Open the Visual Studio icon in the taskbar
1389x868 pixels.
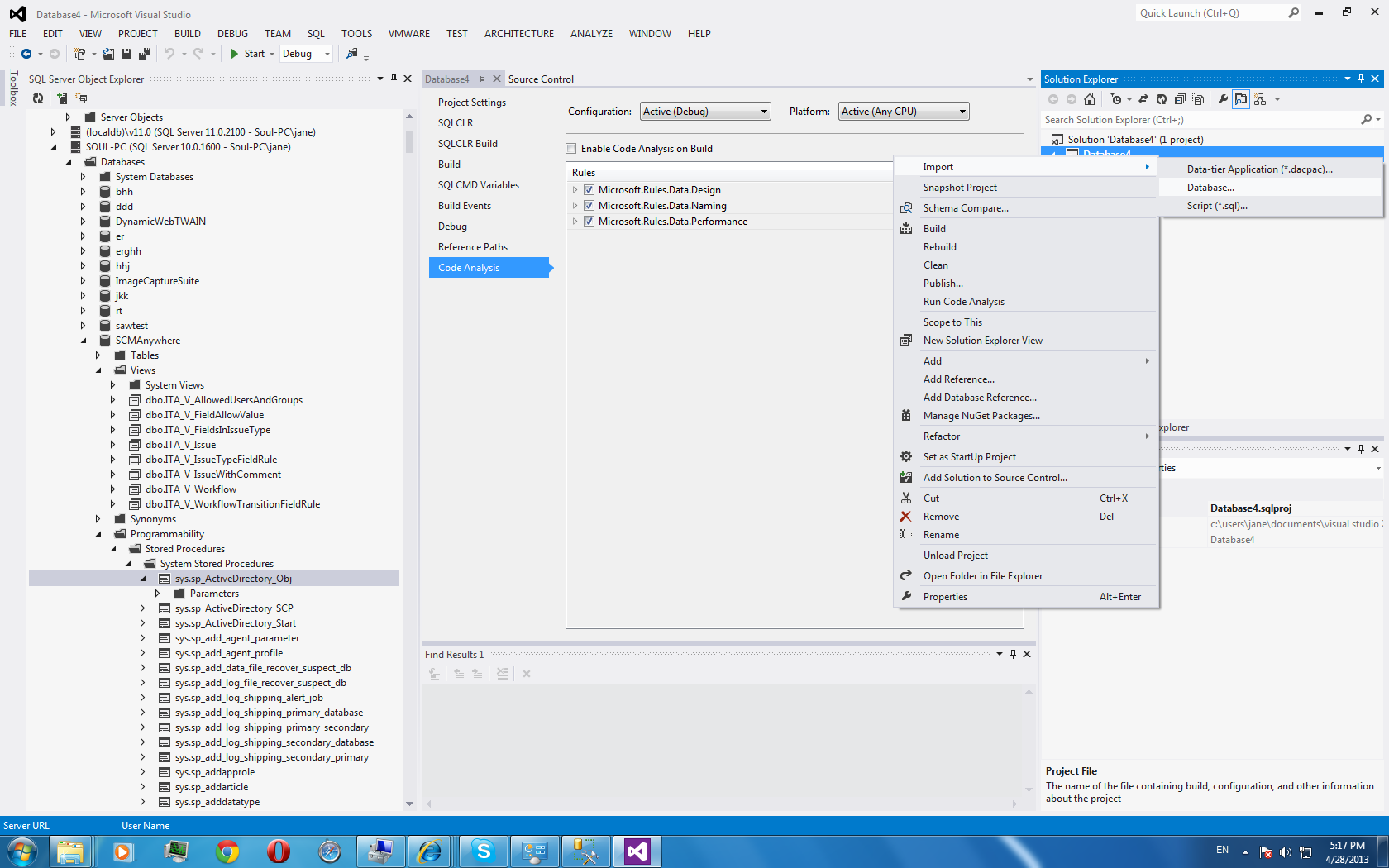tap(637, 851)
